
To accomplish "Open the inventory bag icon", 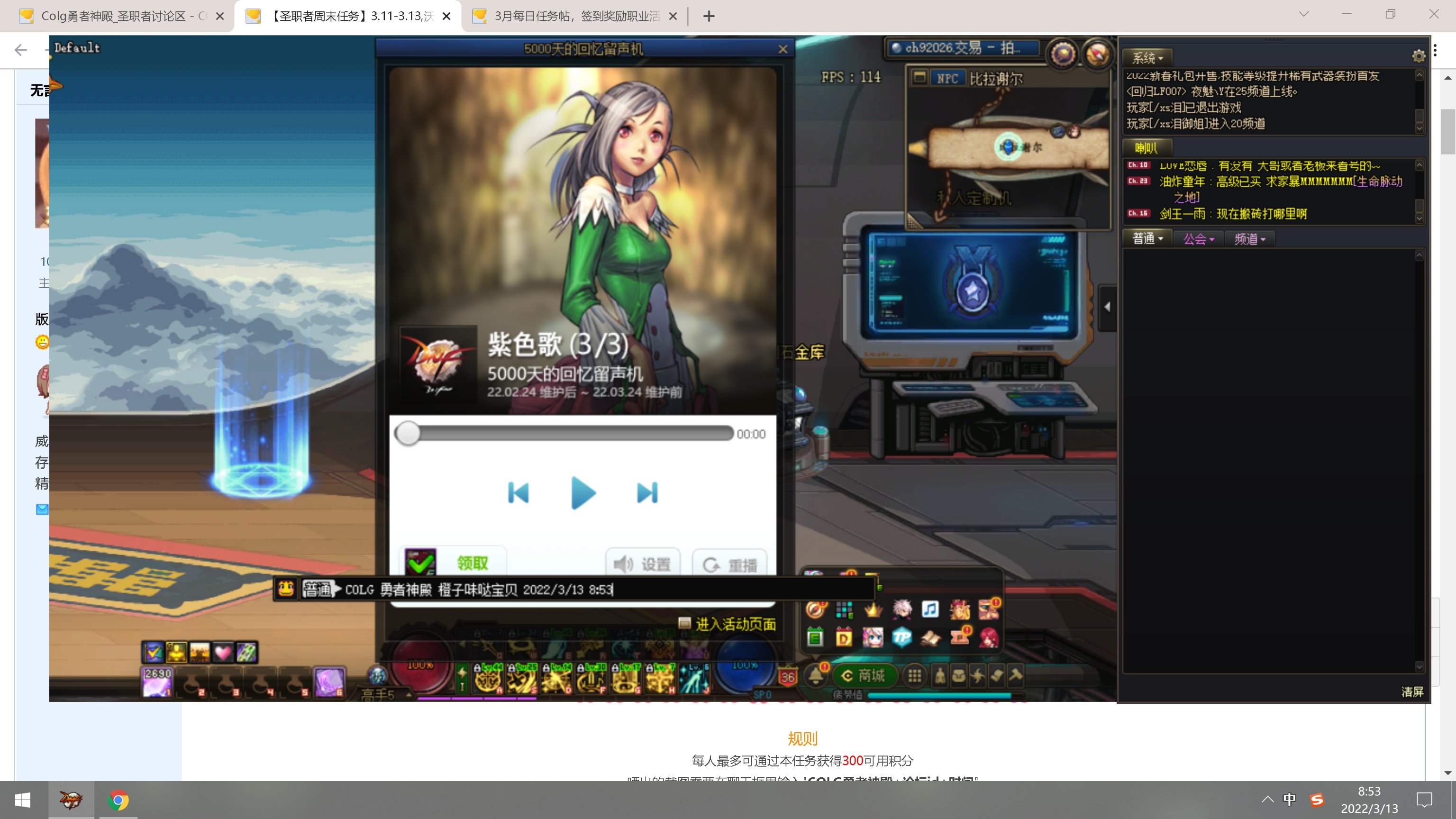I will click(959, 675).
